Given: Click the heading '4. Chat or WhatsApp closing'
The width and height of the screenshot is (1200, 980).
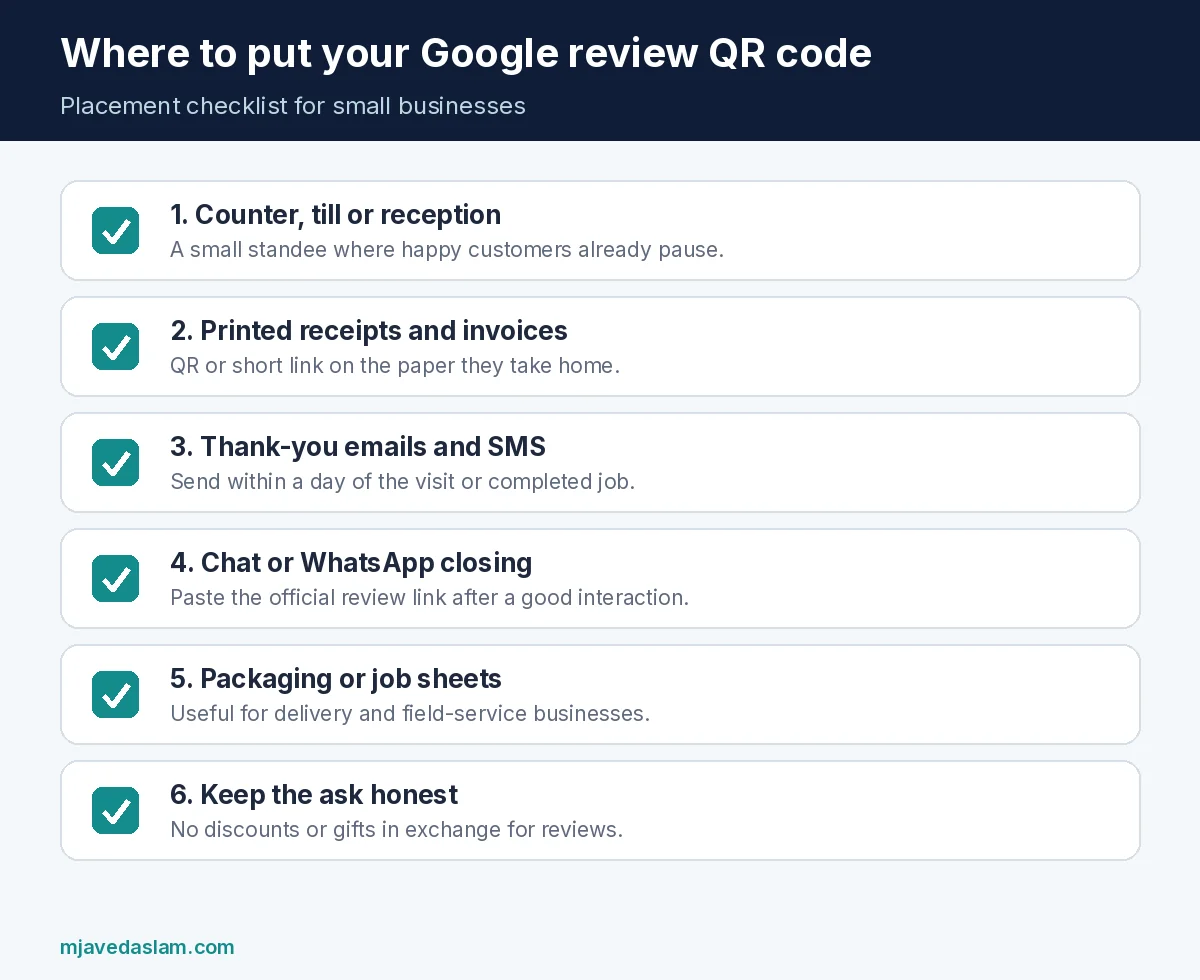Looking at the screenshot, I should (x=351, y=563).
